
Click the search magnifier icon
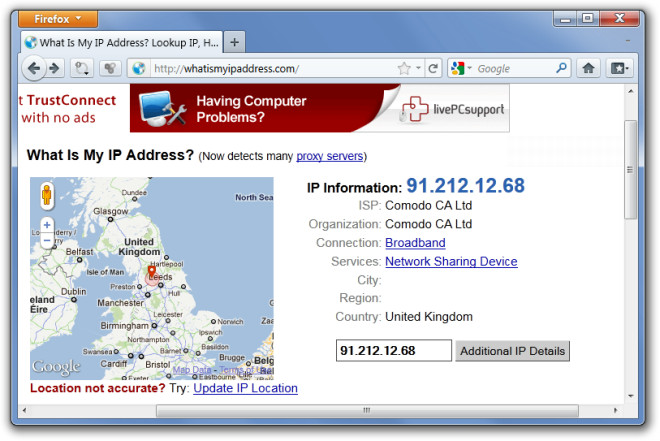(561, 68)
